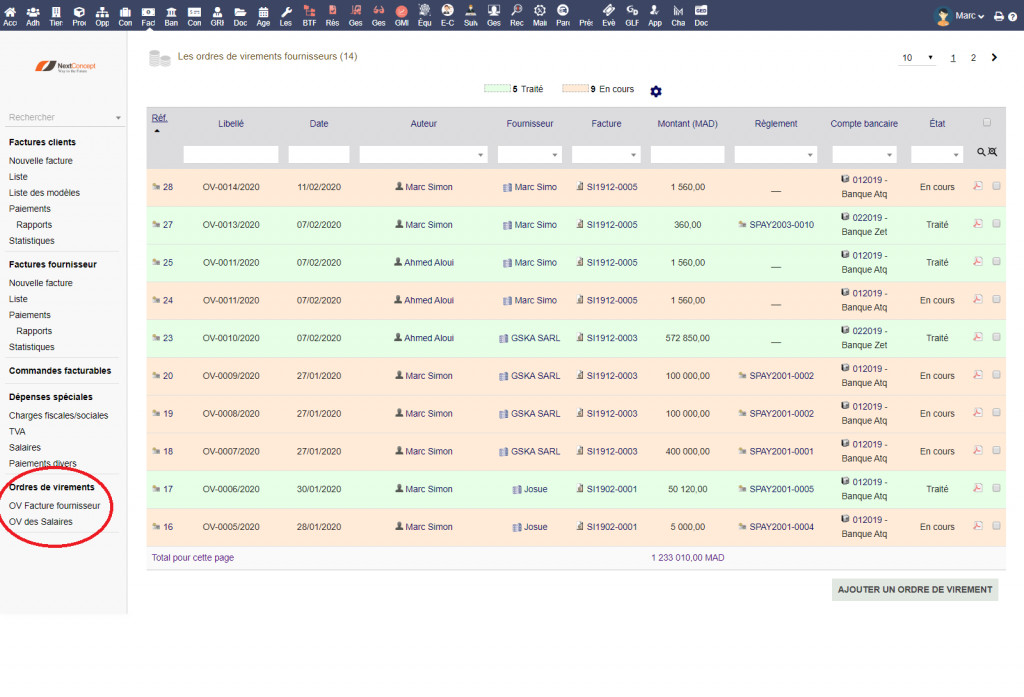Viewport: 1024px width, 697px height.
Task: Select Paiements divers in the sidebar
Action: click(42, 463)
